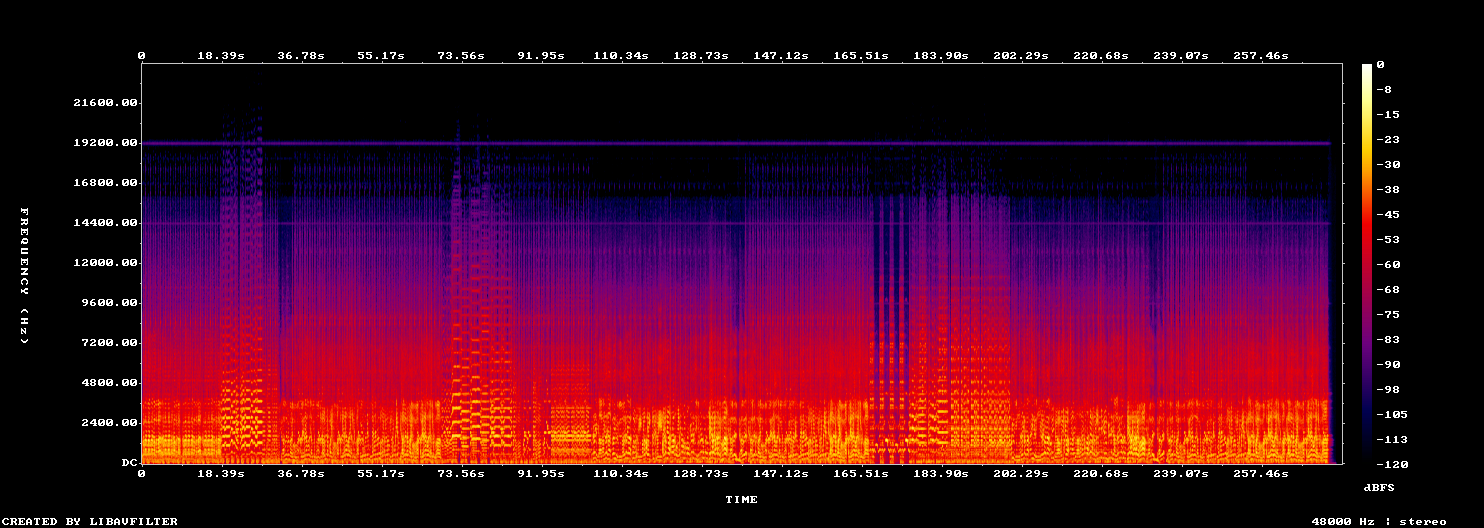Click the -120 value on dBFS legend
Image resolution: width=1484 pixels, height=528 pixels.
[x=1391, y=464]
